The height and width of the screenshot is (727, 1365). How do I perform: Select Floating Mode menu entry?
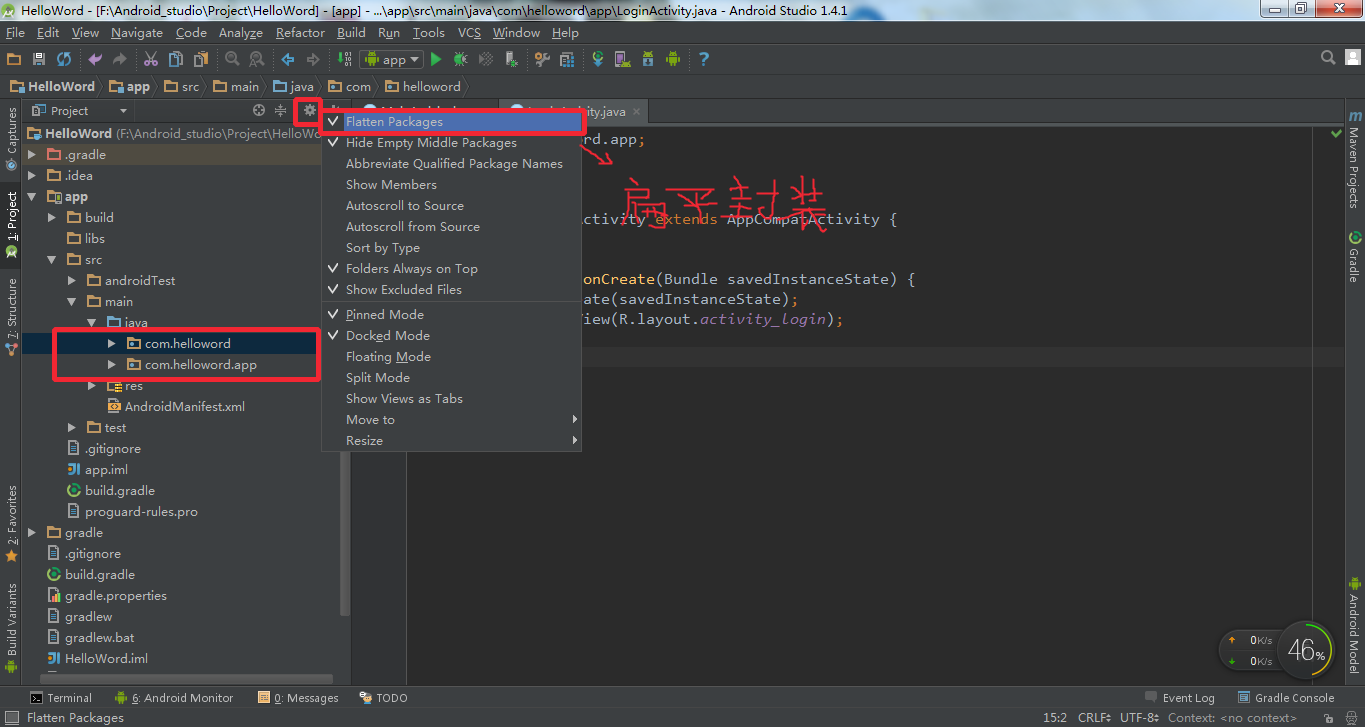452,357
